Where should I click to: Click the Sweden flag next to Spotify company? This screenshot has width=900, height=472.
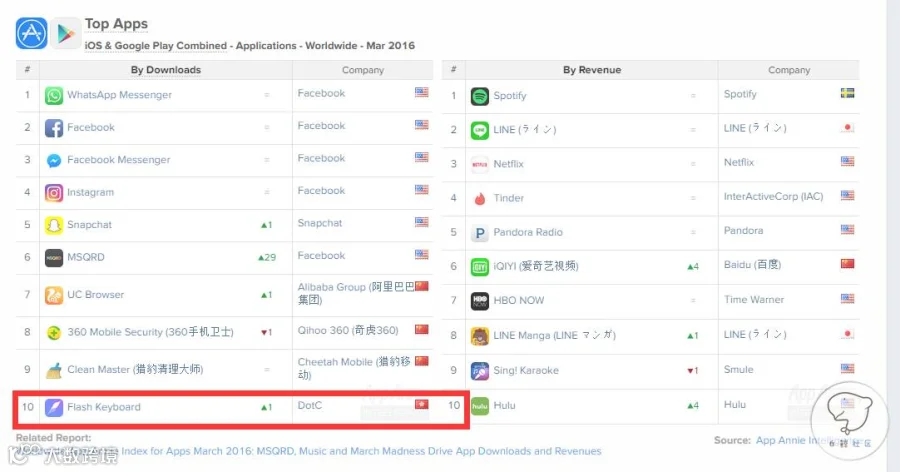pyautogui.click(x=847, y=93)
